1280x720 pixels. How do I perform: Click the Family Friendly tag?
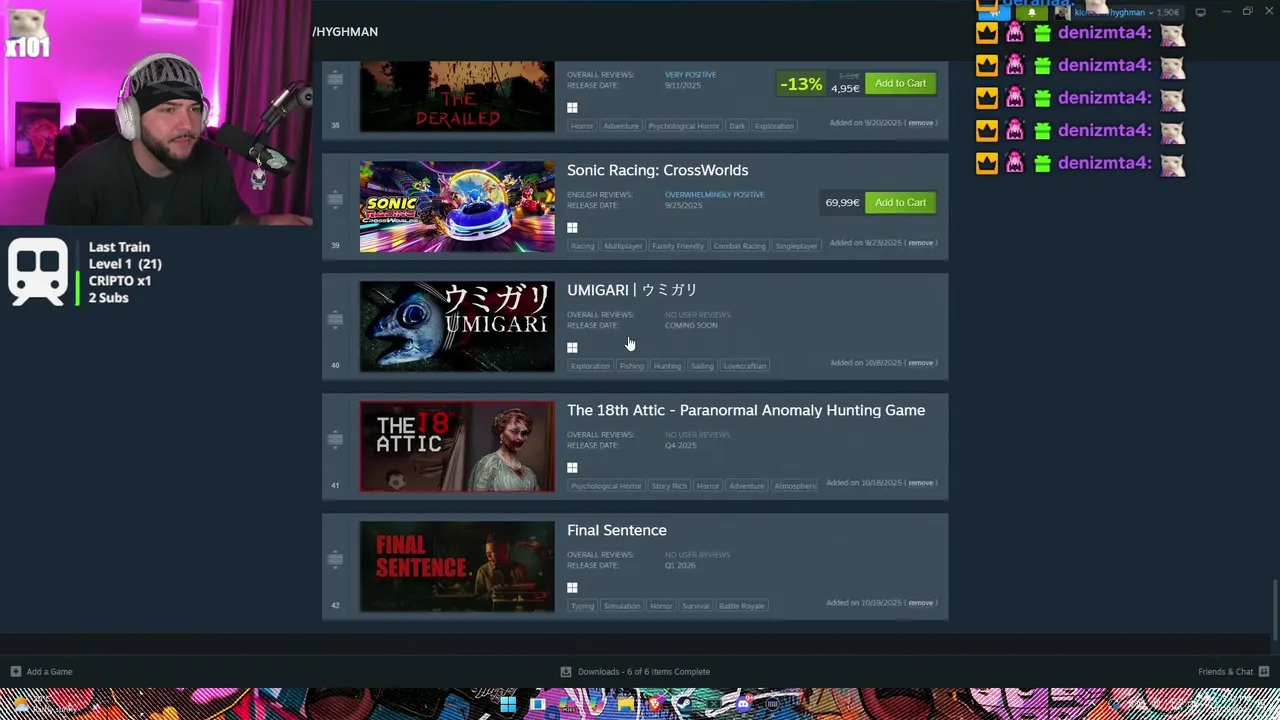coord(678,246)
